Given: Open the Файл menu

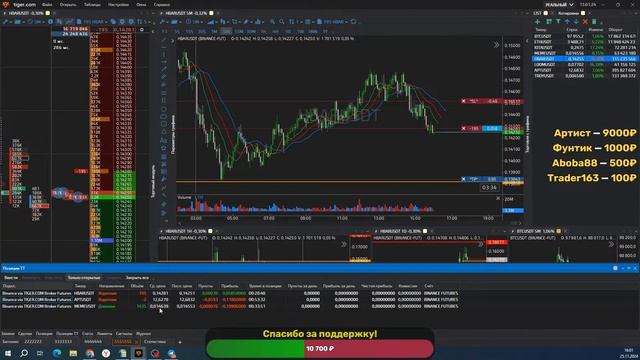Looking at the screenshot, I should (x=47, y=4).
